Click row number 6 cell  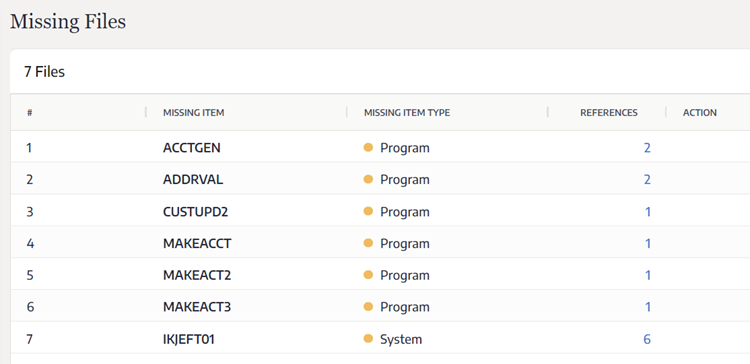click(30, 307)
